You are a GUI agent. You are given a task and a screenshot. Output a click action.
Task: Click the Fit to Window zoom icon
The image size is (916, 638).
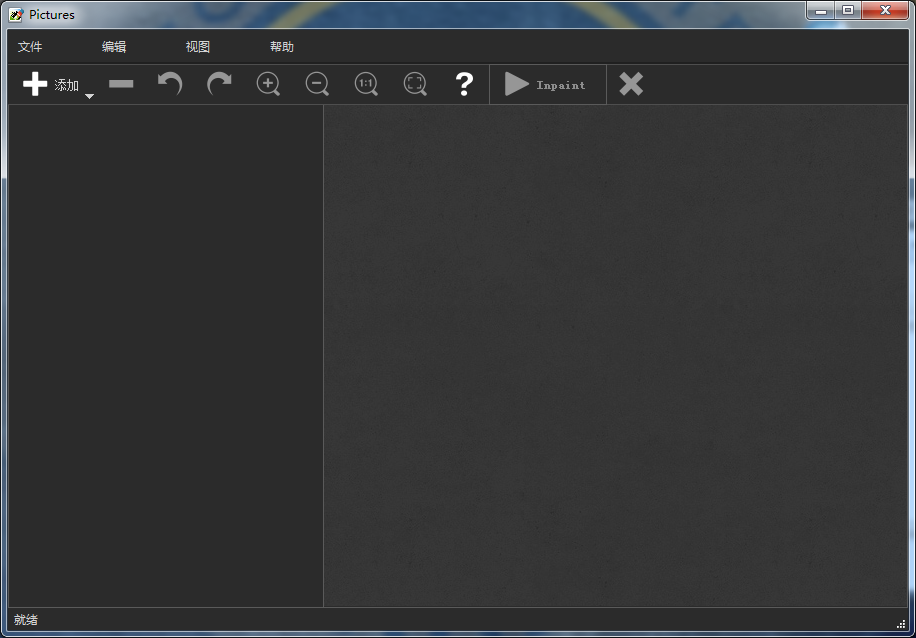[x=415, y=84]
